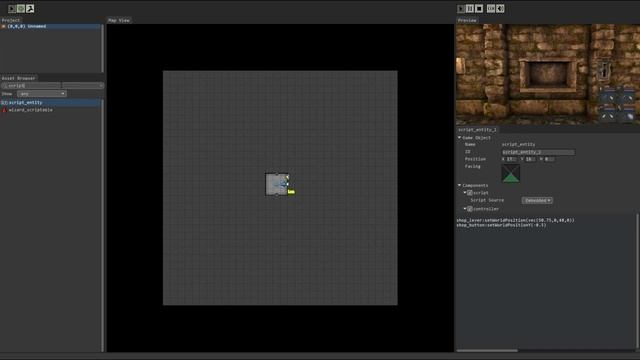This screenshot has height=360, width=640.
Task: Collapse the Game Object section
Action: click(459, 138)
